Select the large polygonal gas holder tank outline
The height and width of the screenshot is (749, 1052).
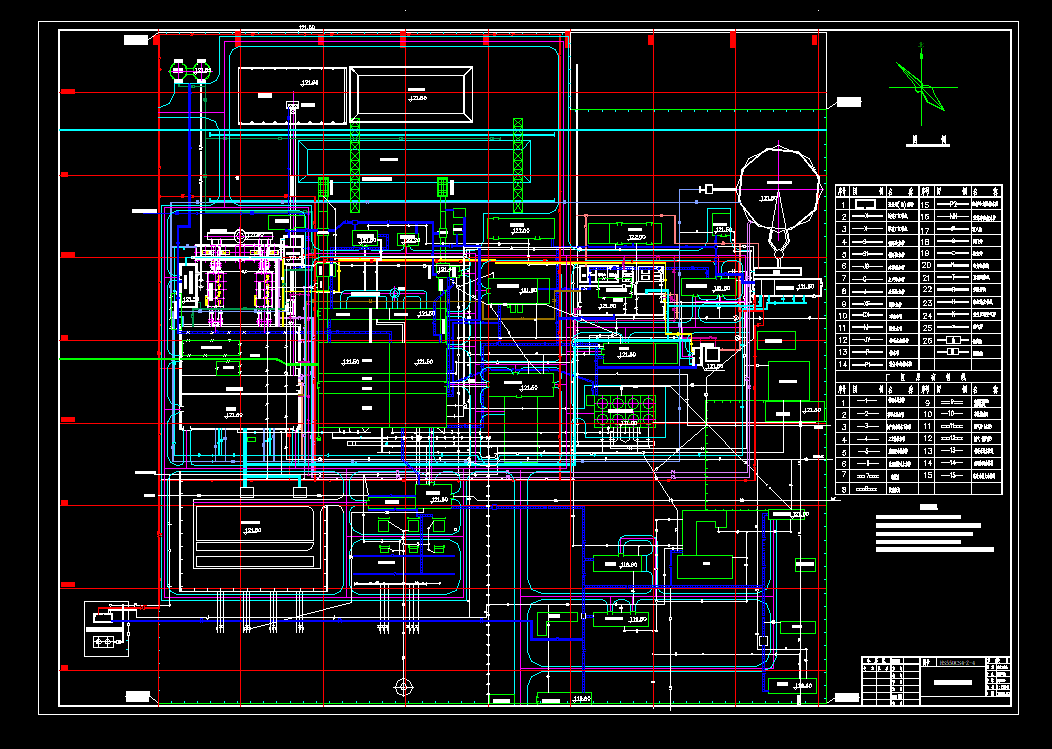coord(779,191)
